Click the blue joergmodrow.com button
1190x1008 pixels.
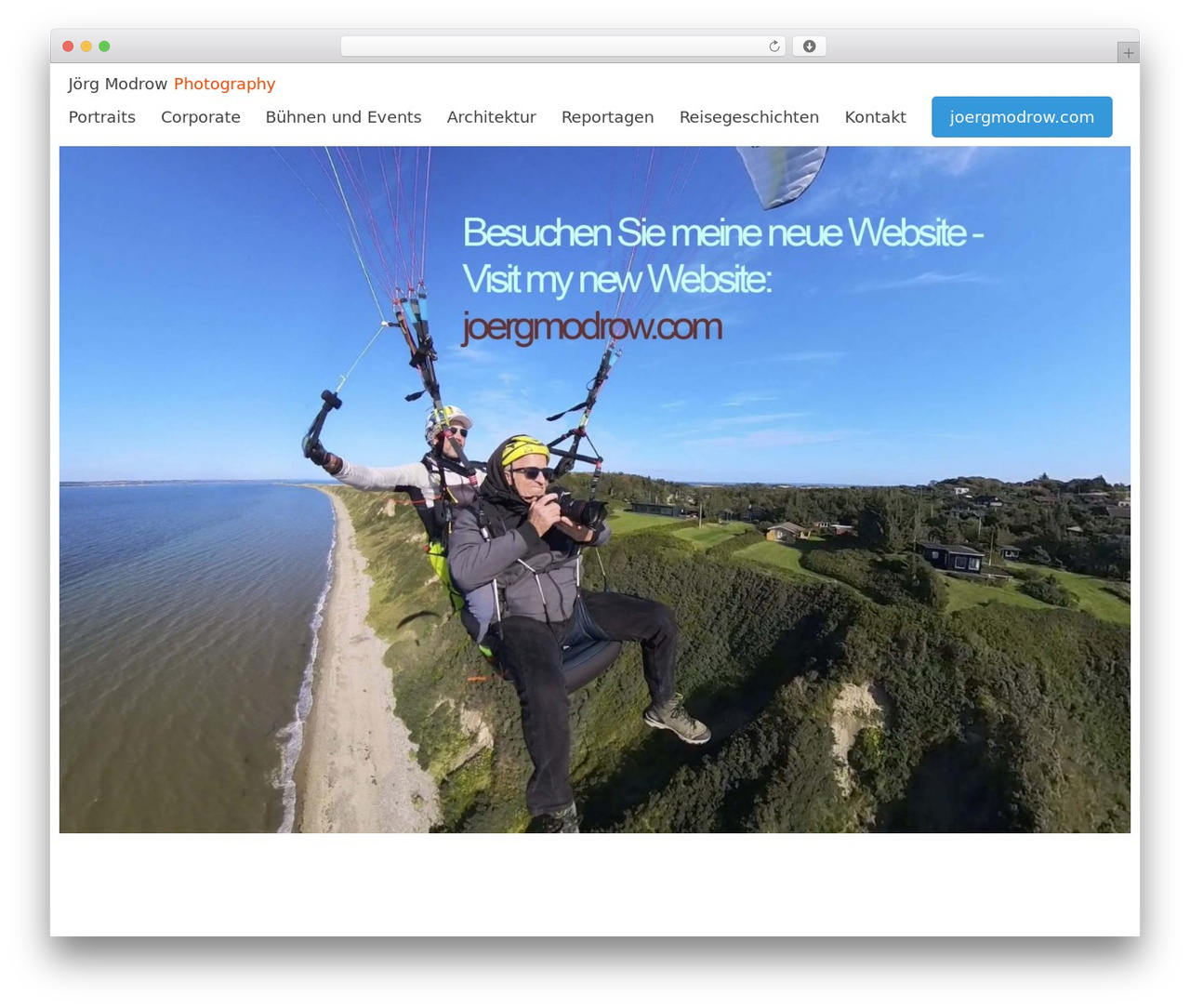1022,117
